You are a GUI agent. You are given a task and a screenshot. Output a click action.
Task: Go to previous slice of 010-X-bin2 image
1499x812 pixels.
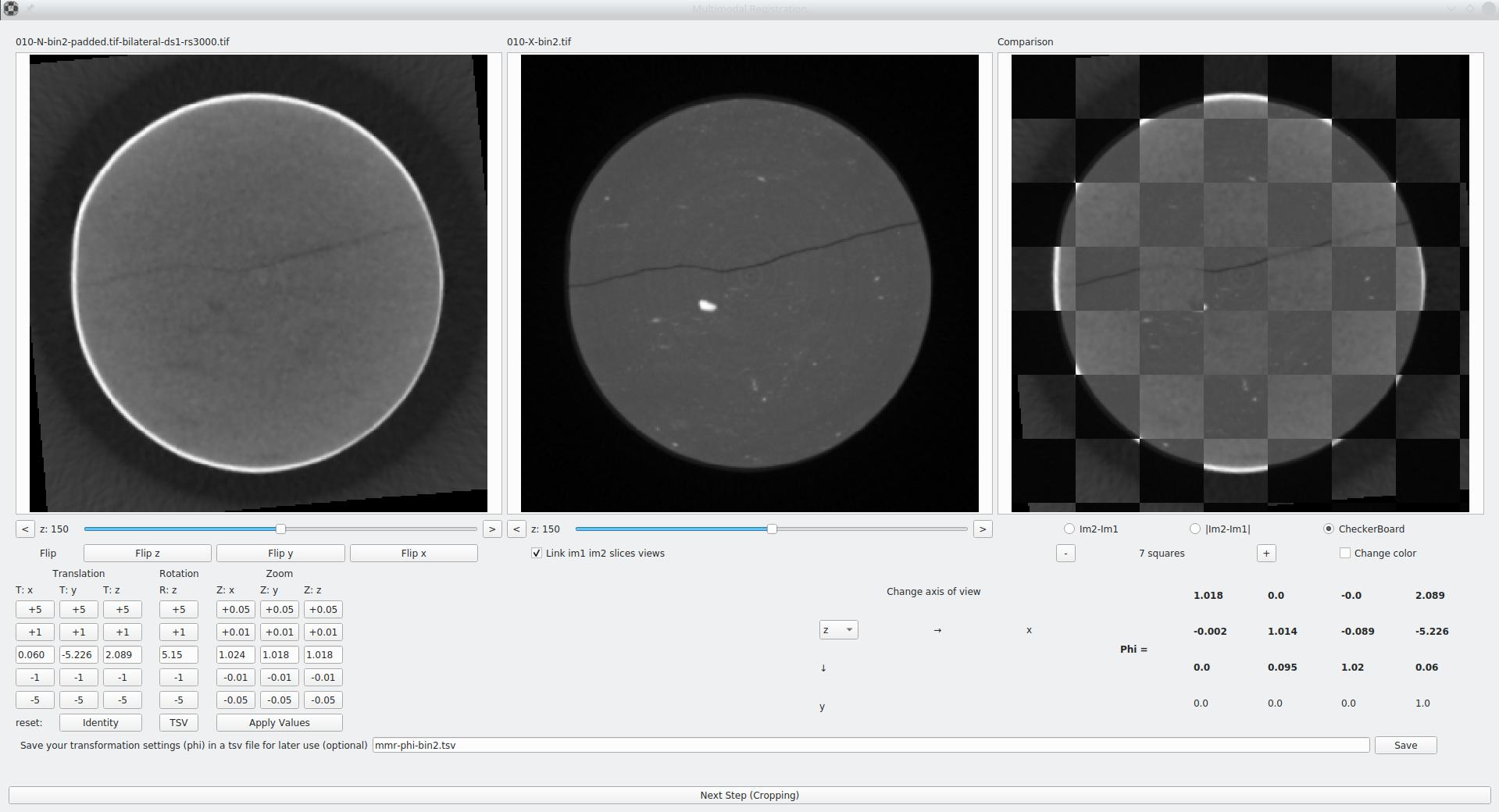tap(516, 529)
